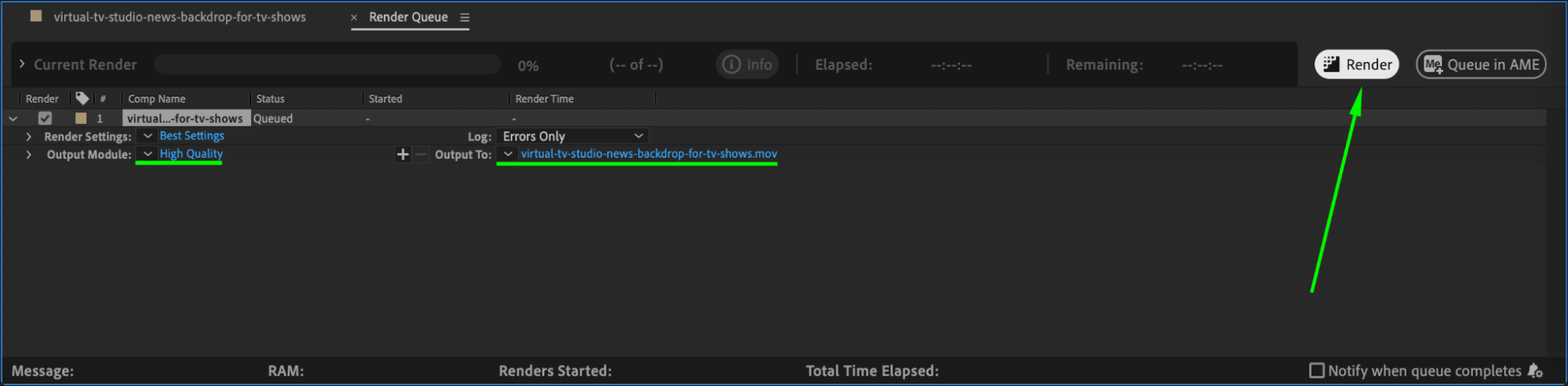The height and width of the screenshot is (386, 1568).
Task: Expand Current Render details
Action: (x=22, y=64)
